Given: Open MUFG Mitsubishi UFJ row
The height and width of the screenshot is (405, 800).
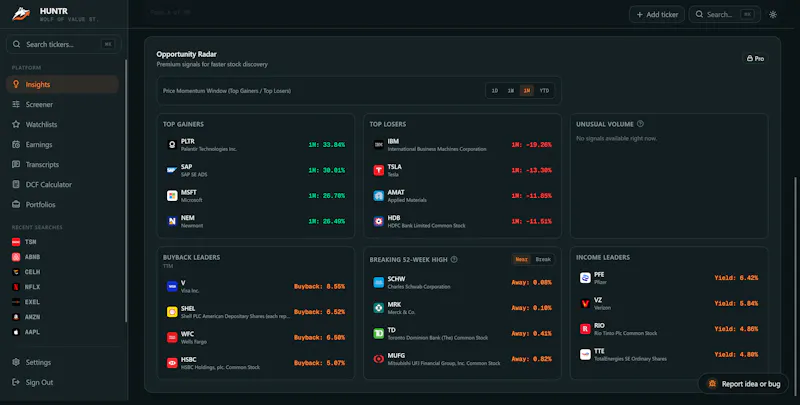Looking at the screenshot, I should pos(462,359).
